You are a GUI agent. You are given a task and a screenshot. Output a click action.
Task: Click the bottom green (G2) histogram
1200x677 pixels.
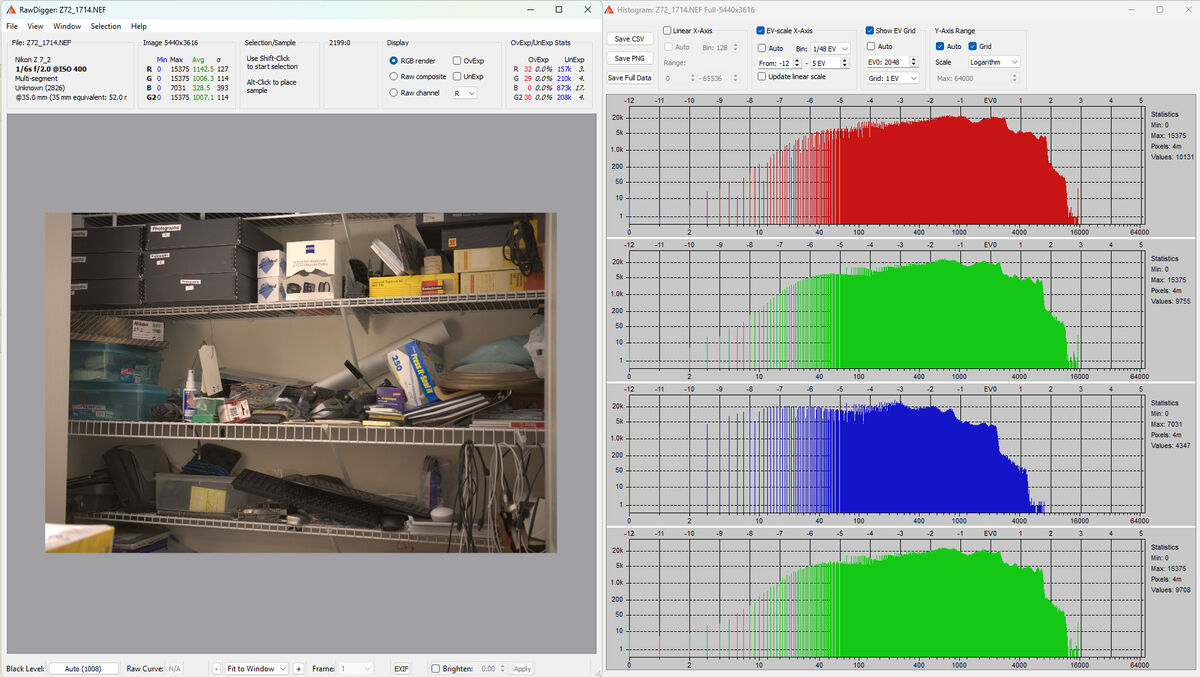887,598
